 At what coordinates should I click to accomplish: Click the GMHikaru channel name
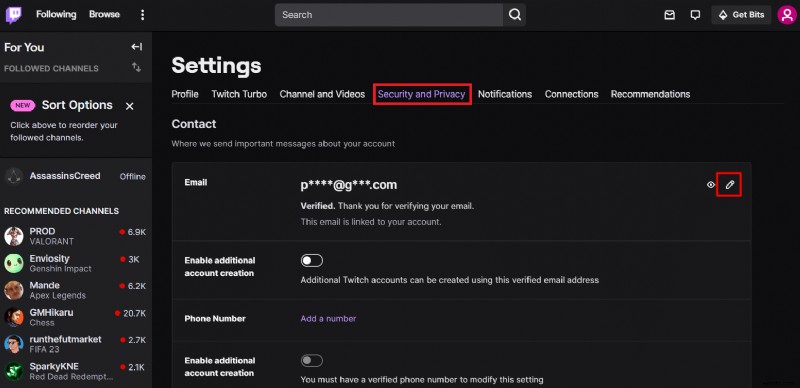coord(51,312)
